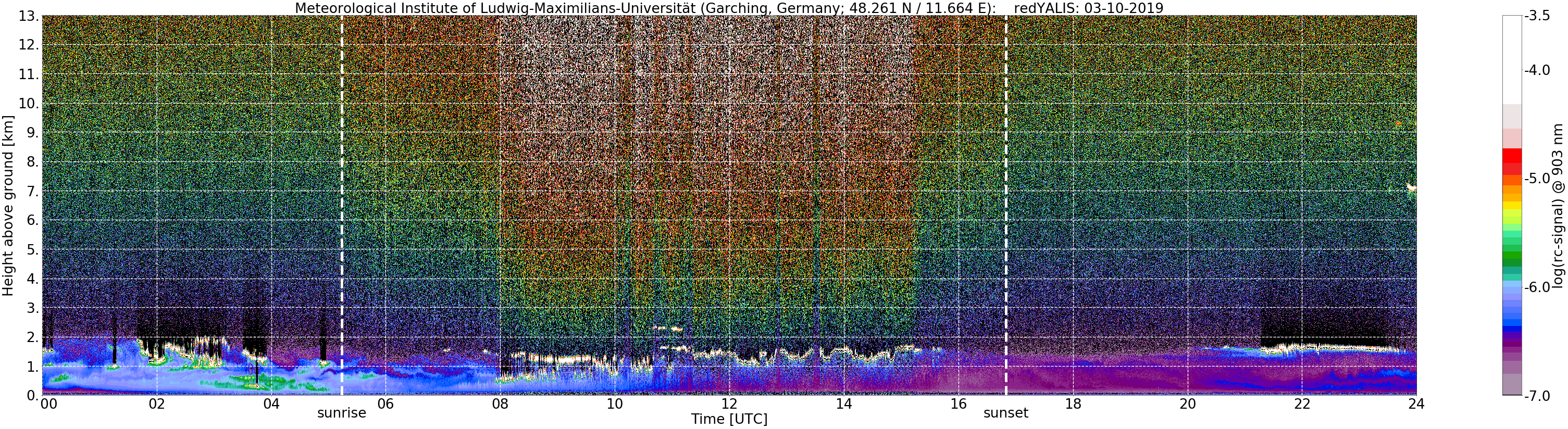Click the colorbar tick label '-7.0'

pyautogui.click(x=1537, y=396)
